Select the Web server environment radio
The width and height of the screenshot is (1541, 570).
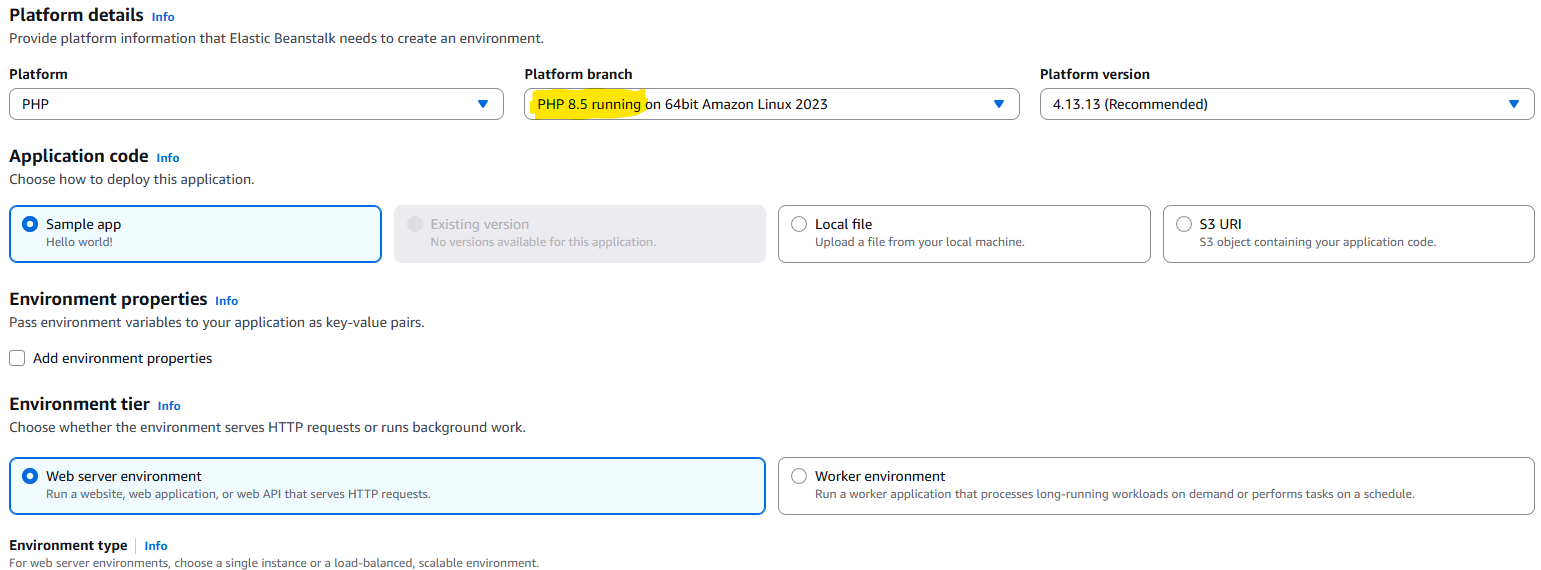pos(30,476)
